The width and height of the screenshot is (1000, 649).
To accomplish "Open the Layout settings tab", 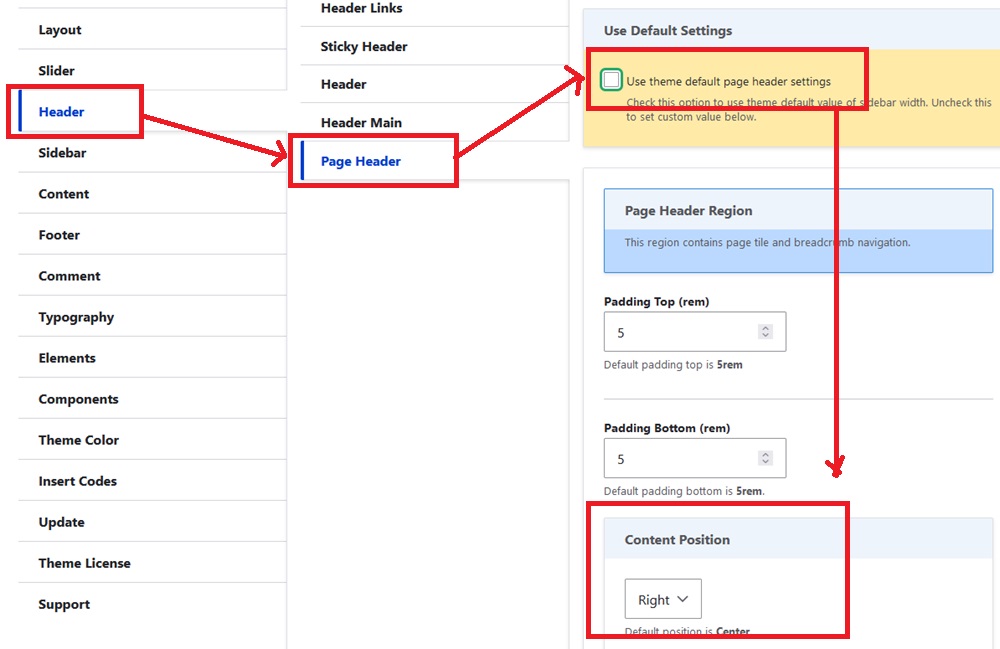I will 60,30.
